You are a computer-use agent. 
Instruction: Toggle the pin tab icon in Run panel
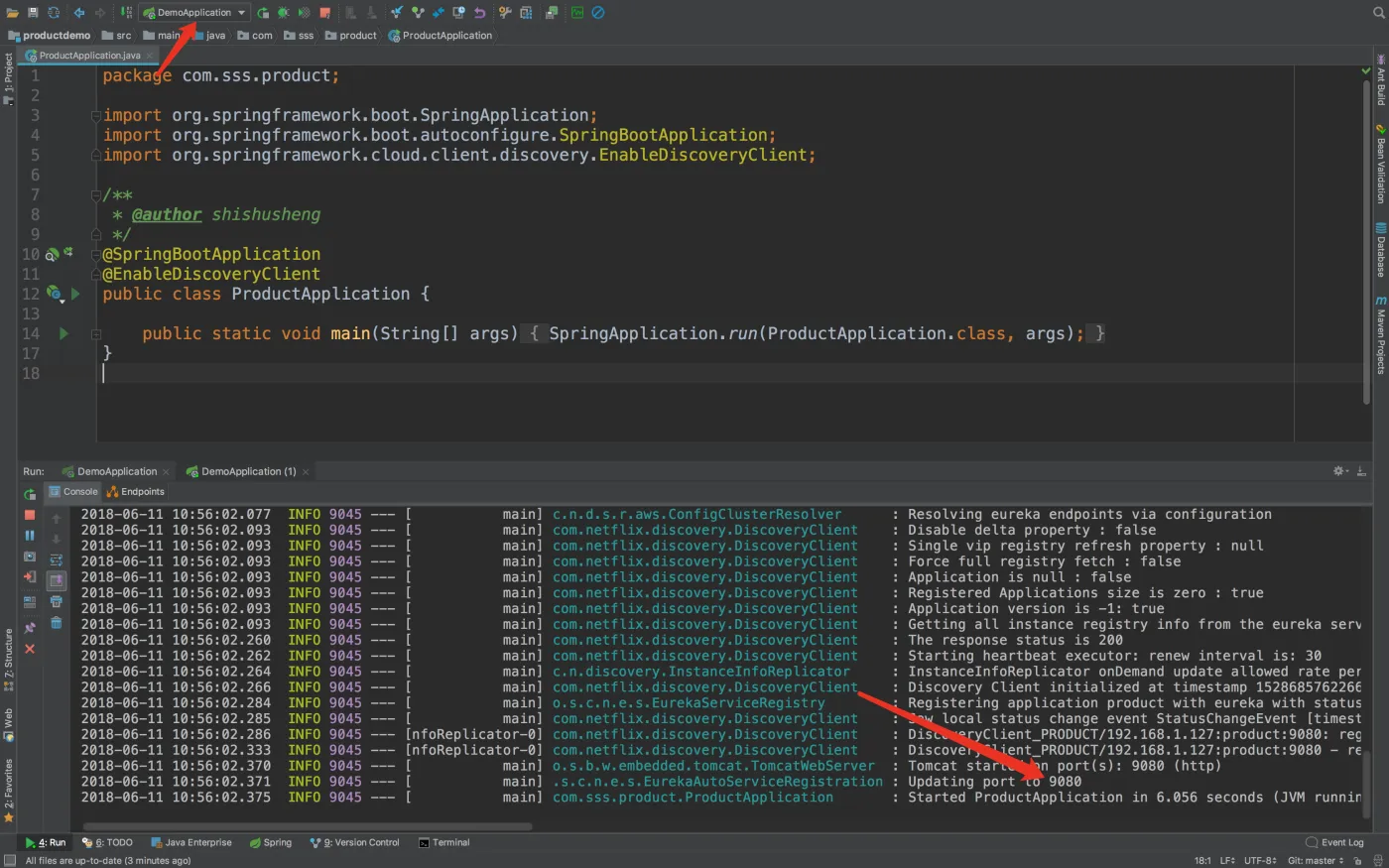[30, 627]
